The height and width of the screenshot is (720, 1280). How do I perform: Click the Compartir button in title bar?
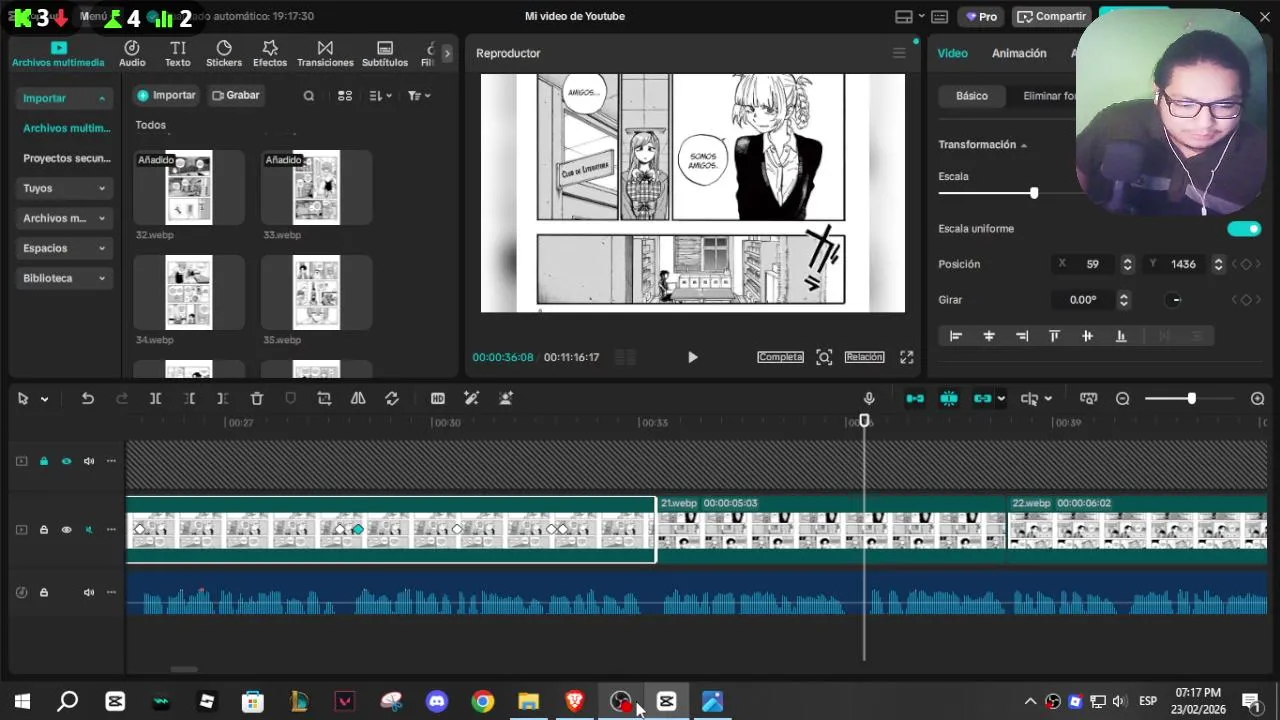[1052, 17]
